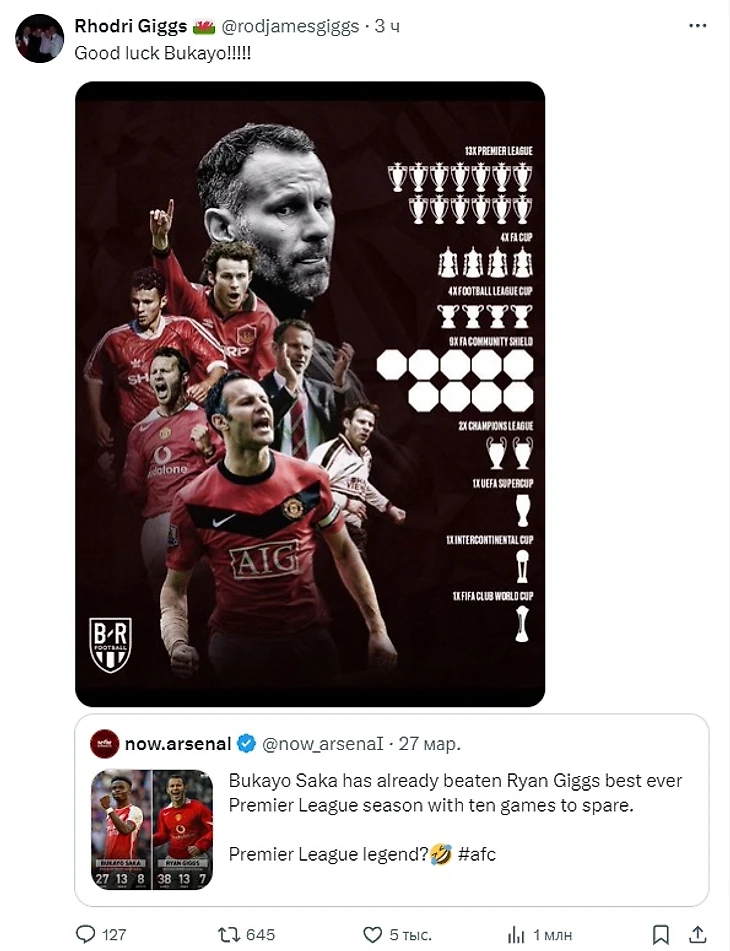Bookmark this tweet

(x=661, y=935)
